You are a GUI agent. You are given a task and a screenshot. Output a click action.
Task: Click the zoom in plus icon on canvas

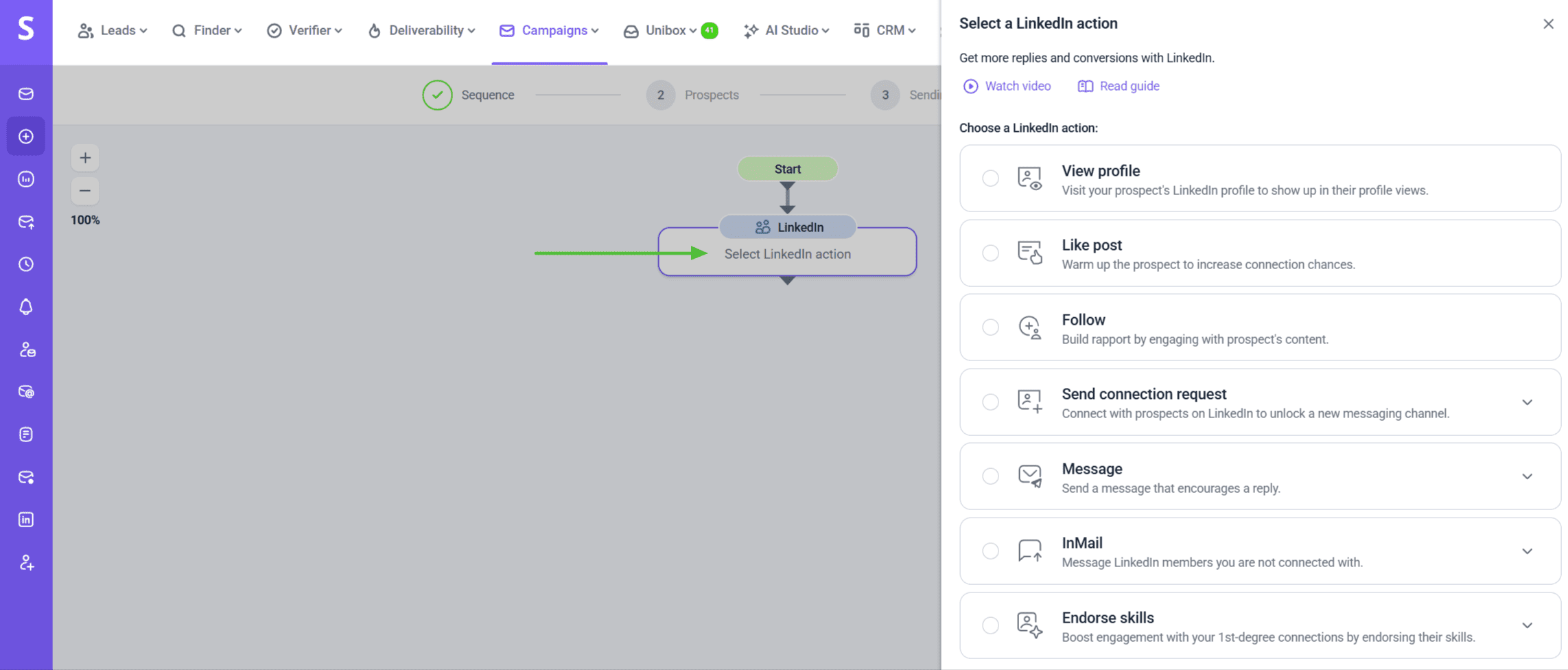point(85,158)
